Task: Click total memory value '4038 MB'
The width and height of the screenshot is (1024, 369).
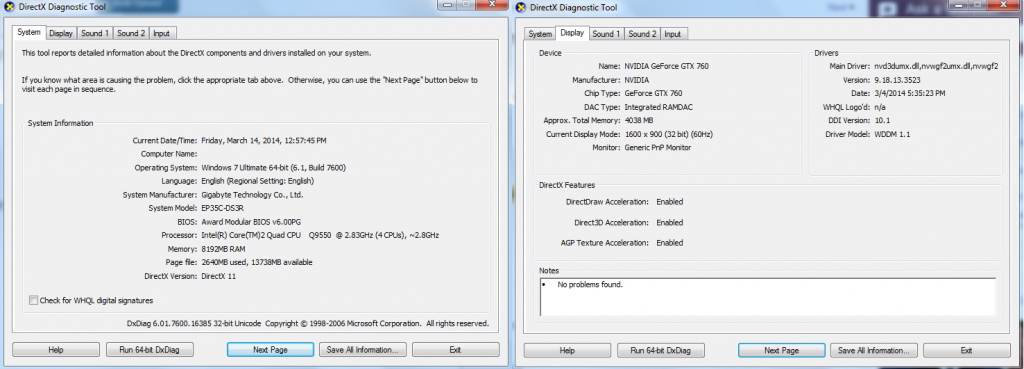Action: (639, 121)
